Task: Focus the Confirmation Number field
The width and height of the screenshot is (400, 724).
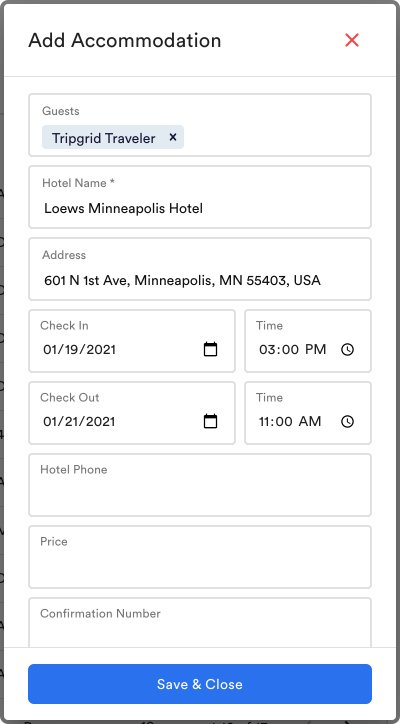Action: (x=200, y=622)
